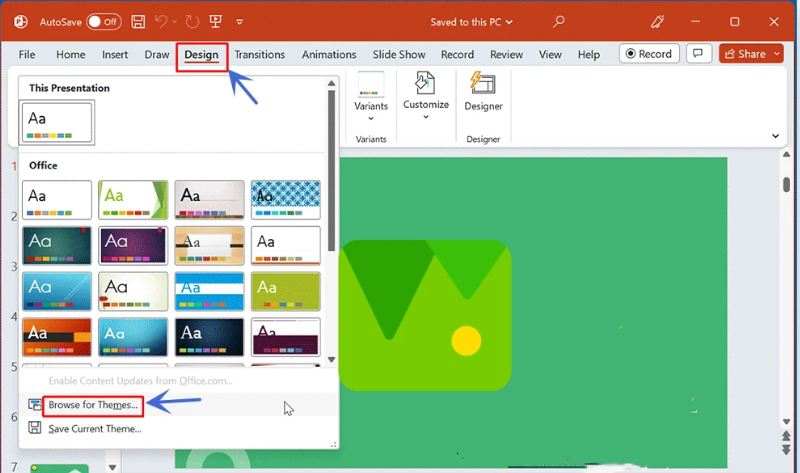Viewport: 800px width, 473px height.
Task: Select the blue and white striped theme
Action: click(x=209, y=291)
